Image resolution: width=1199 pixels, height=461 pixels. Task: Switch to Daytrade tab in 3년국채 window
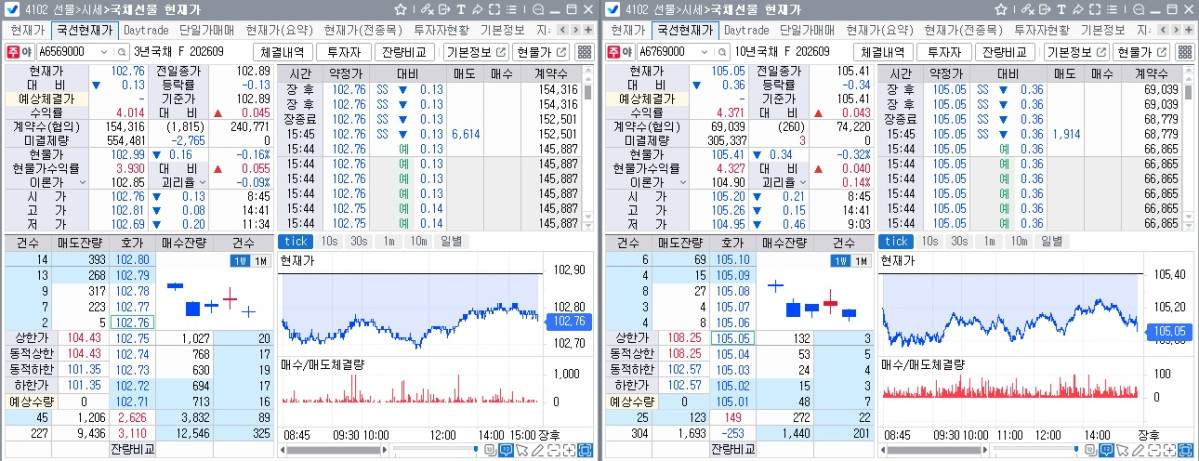(146, 31)
